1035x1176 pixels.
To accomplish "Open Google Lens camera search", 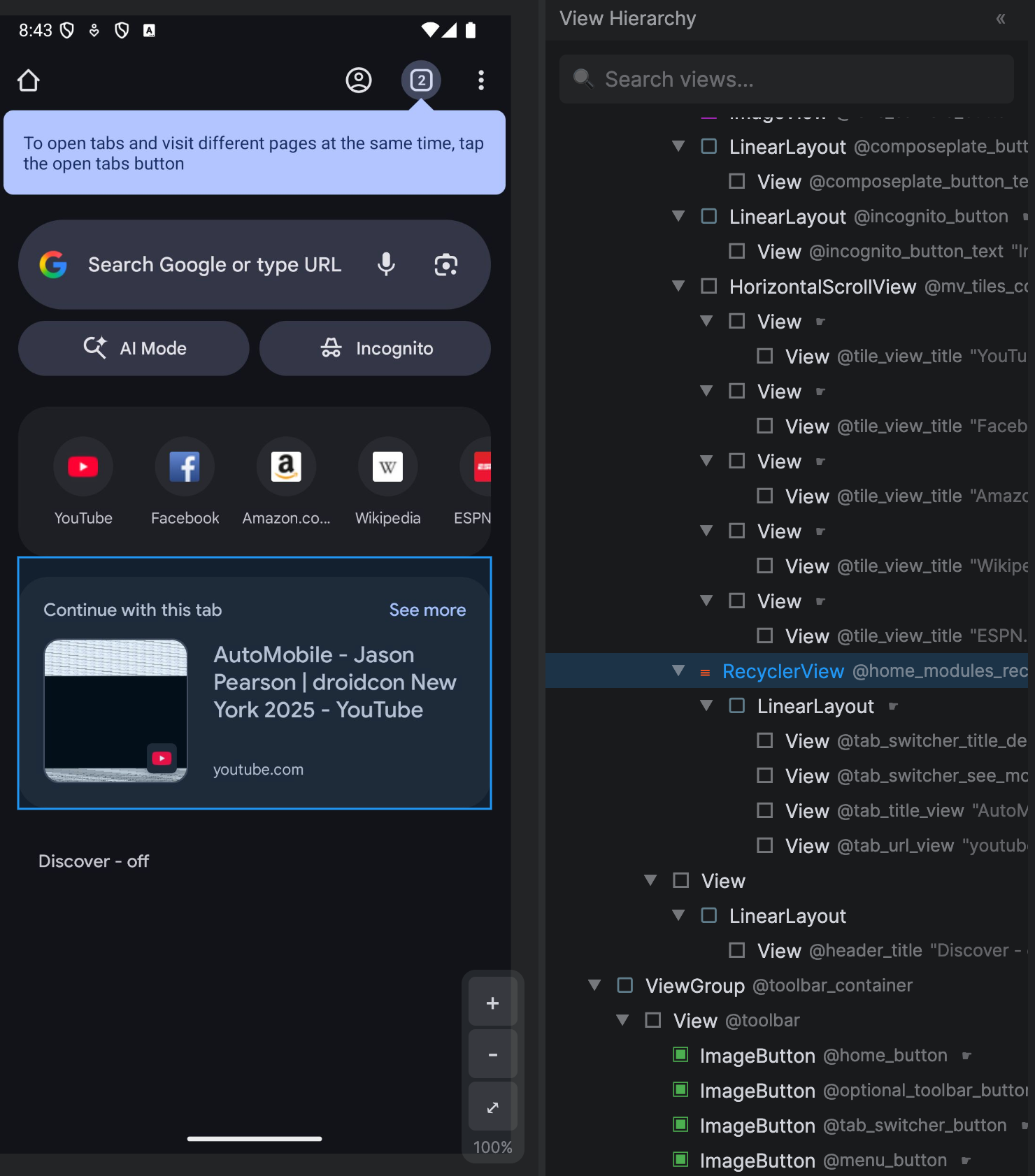I will coord(445,265).
